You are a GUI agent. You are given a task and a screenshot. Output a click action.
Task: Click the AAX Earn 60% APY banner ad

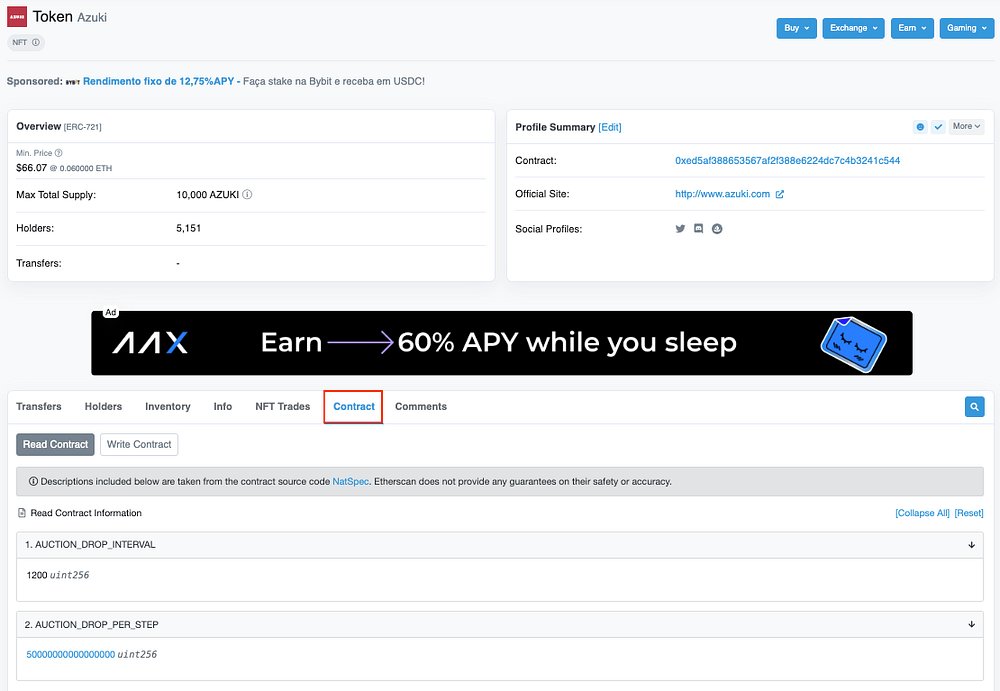(502, 343)
